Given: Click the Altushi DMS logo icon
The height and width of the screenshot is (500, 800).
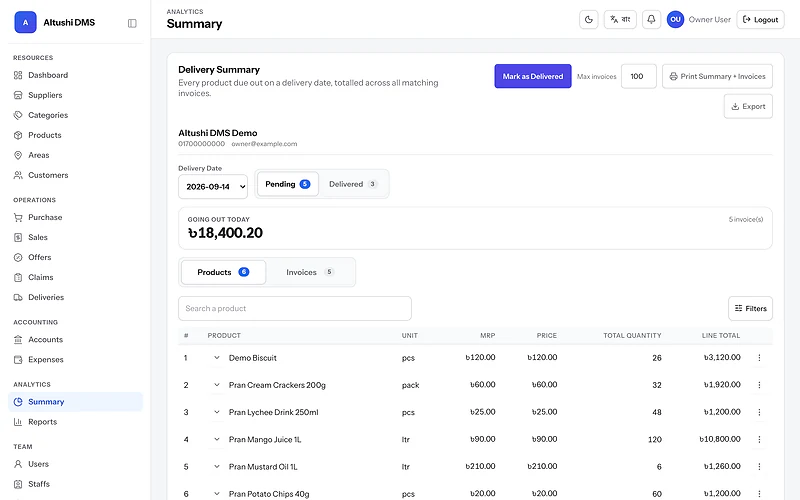Looking at the screenshot, I should pos(25,22).
